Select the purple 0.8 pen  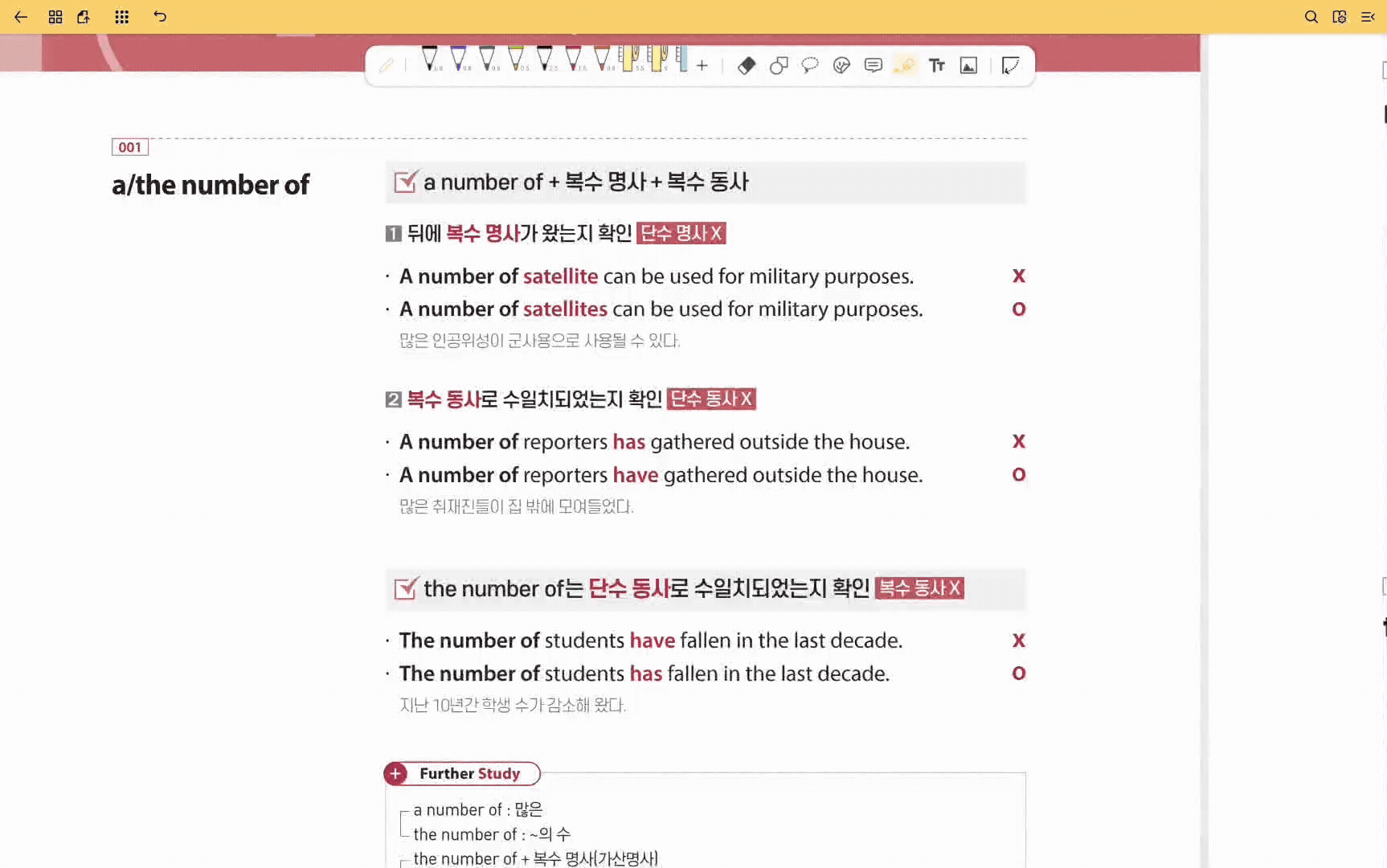[x=459, y=59]
